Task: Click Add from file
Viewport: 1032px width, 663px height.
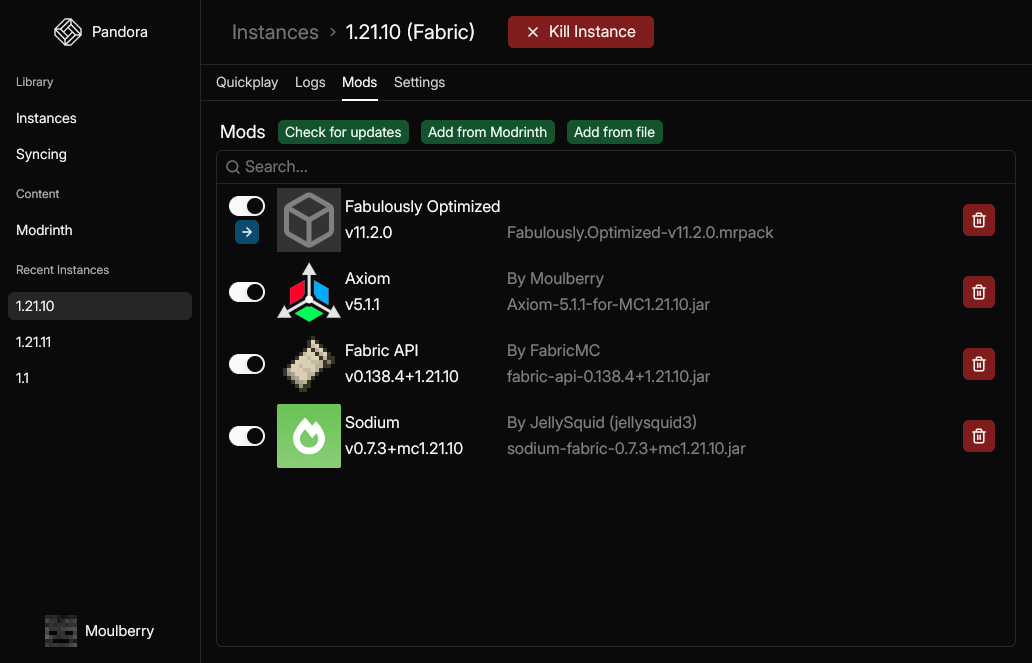Action: pyautogui.click(x=614, y=132)
